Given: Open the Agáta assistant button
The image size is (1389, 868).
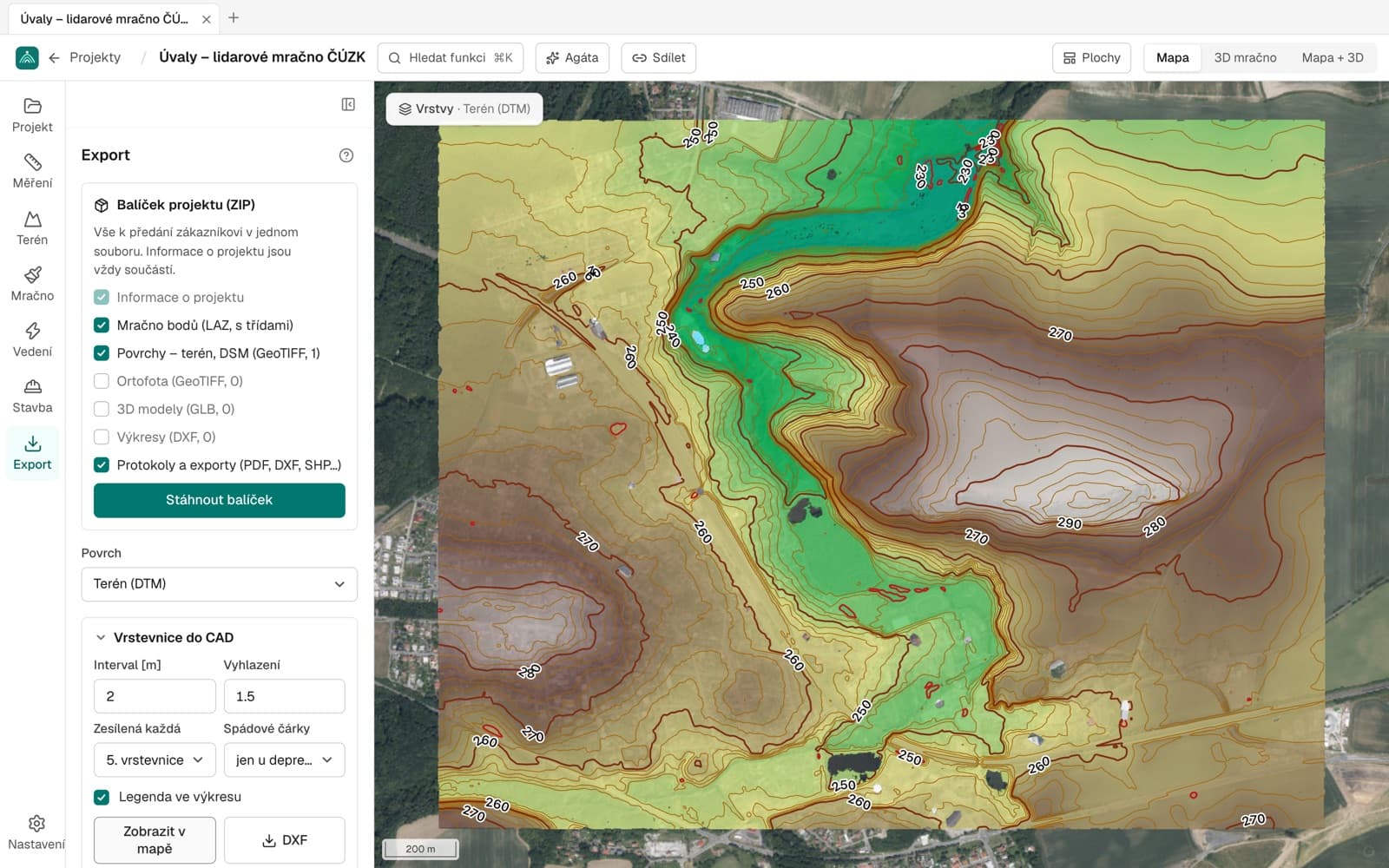Looking at the screenshot, I should coord(572,58).
